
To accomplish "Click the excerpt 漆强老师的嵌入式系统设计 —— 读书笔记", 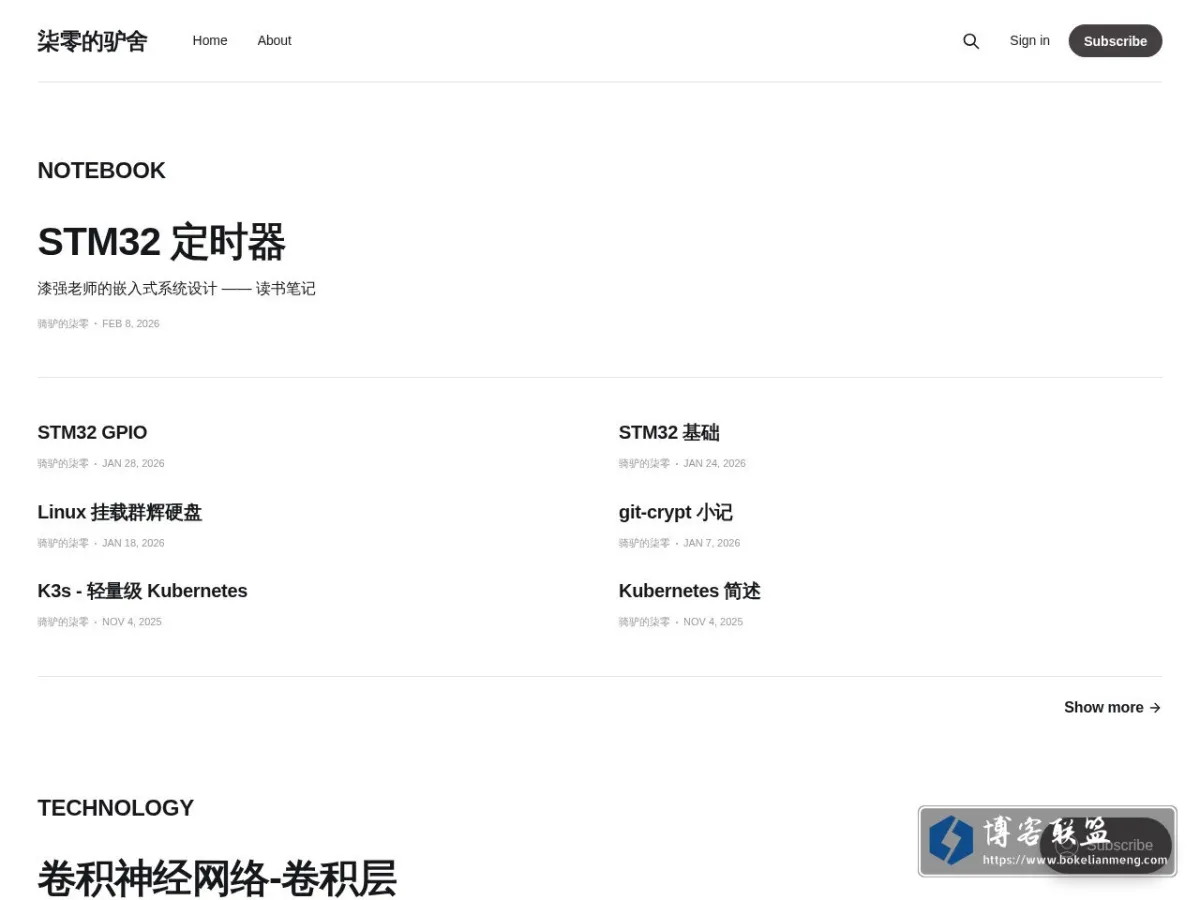I will click(x=176, y=289).
